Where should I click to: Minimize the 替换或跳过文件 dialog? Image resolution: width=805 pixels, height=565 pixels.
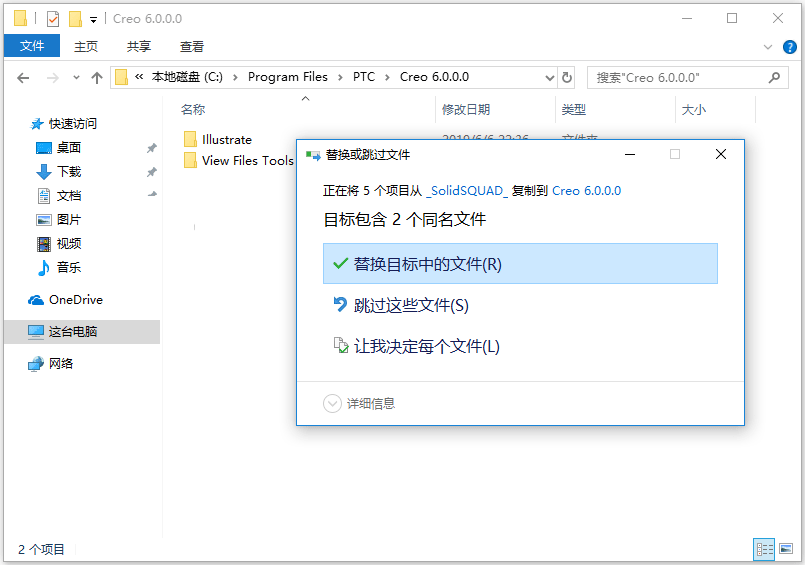[630, 154]
